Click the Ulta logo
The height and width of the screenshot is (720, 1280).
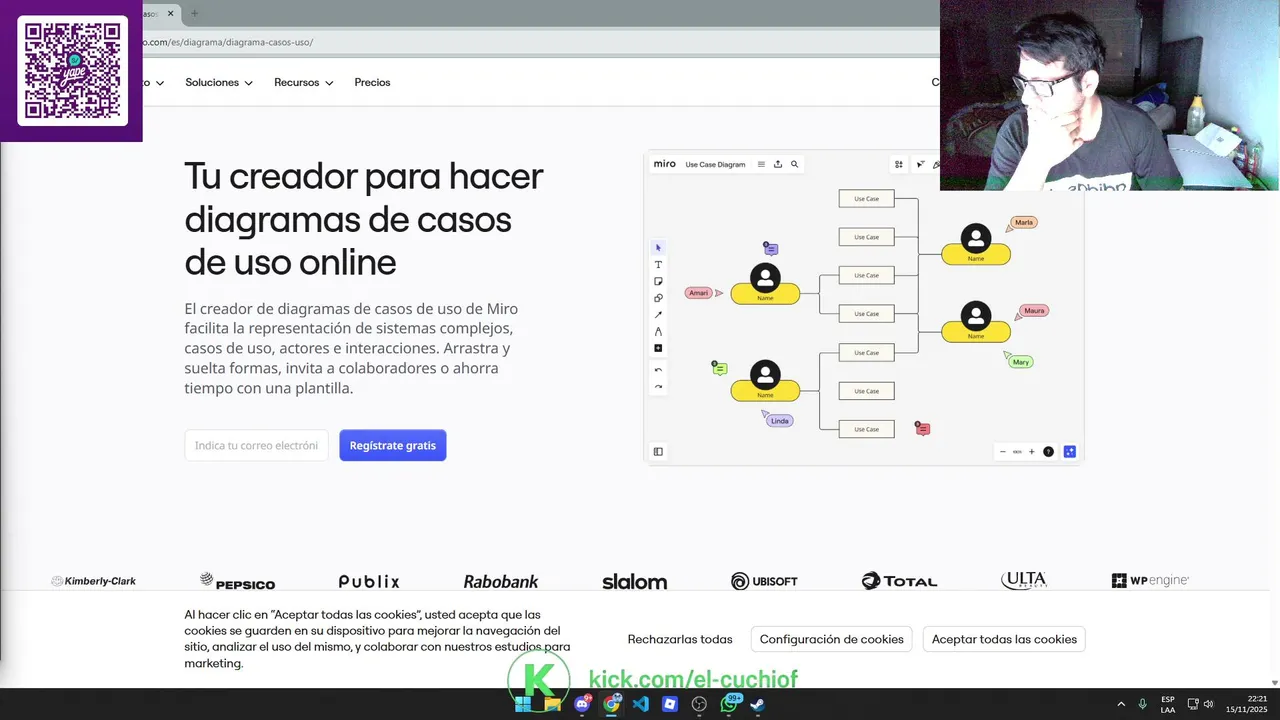point(1024,580)
